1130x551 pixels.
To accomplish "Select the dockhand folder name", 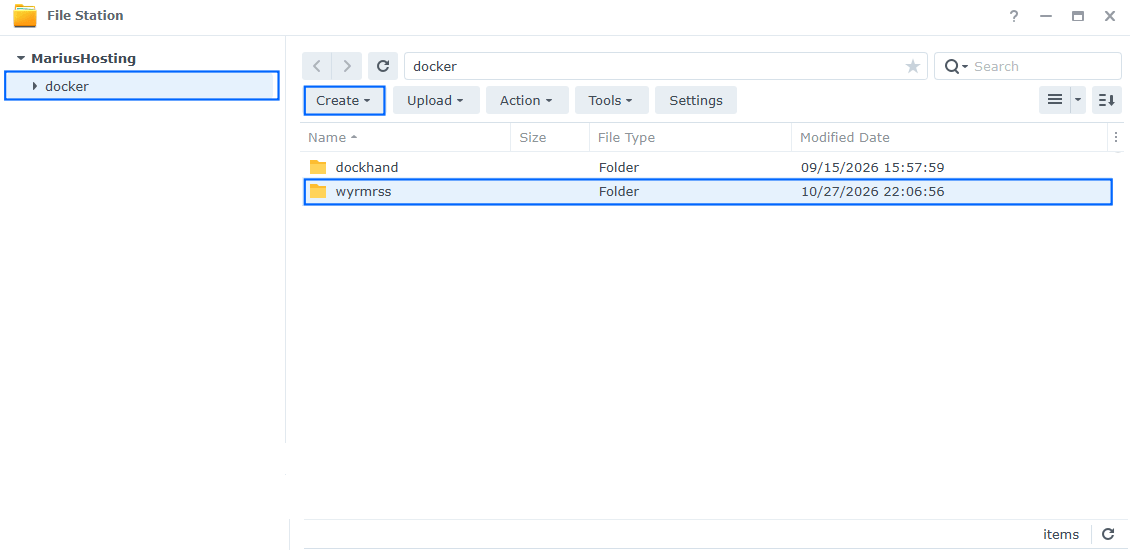I will [367, 167].
